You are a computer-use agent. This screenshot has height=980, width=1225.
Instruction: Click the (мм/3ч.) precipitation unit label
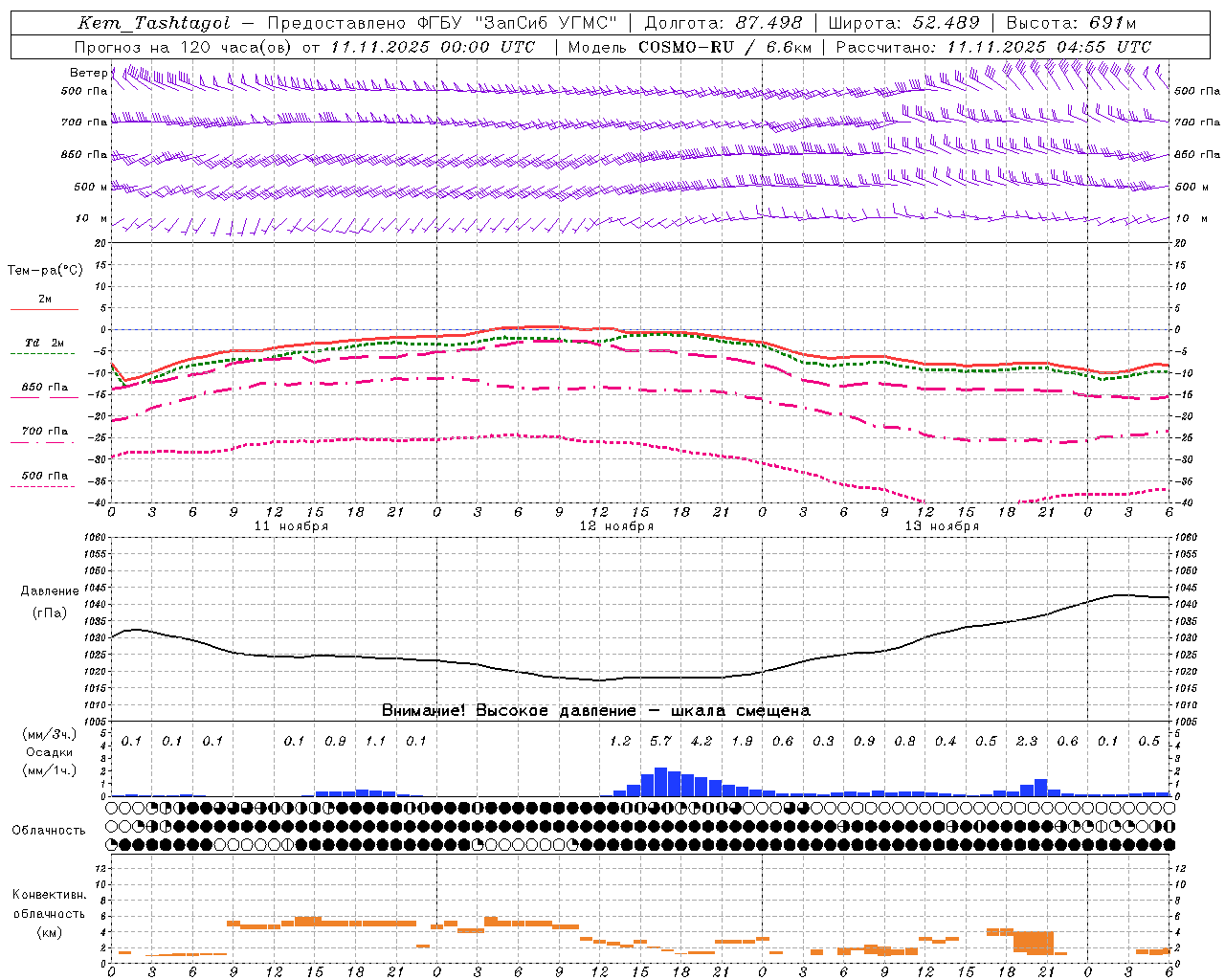50,735
